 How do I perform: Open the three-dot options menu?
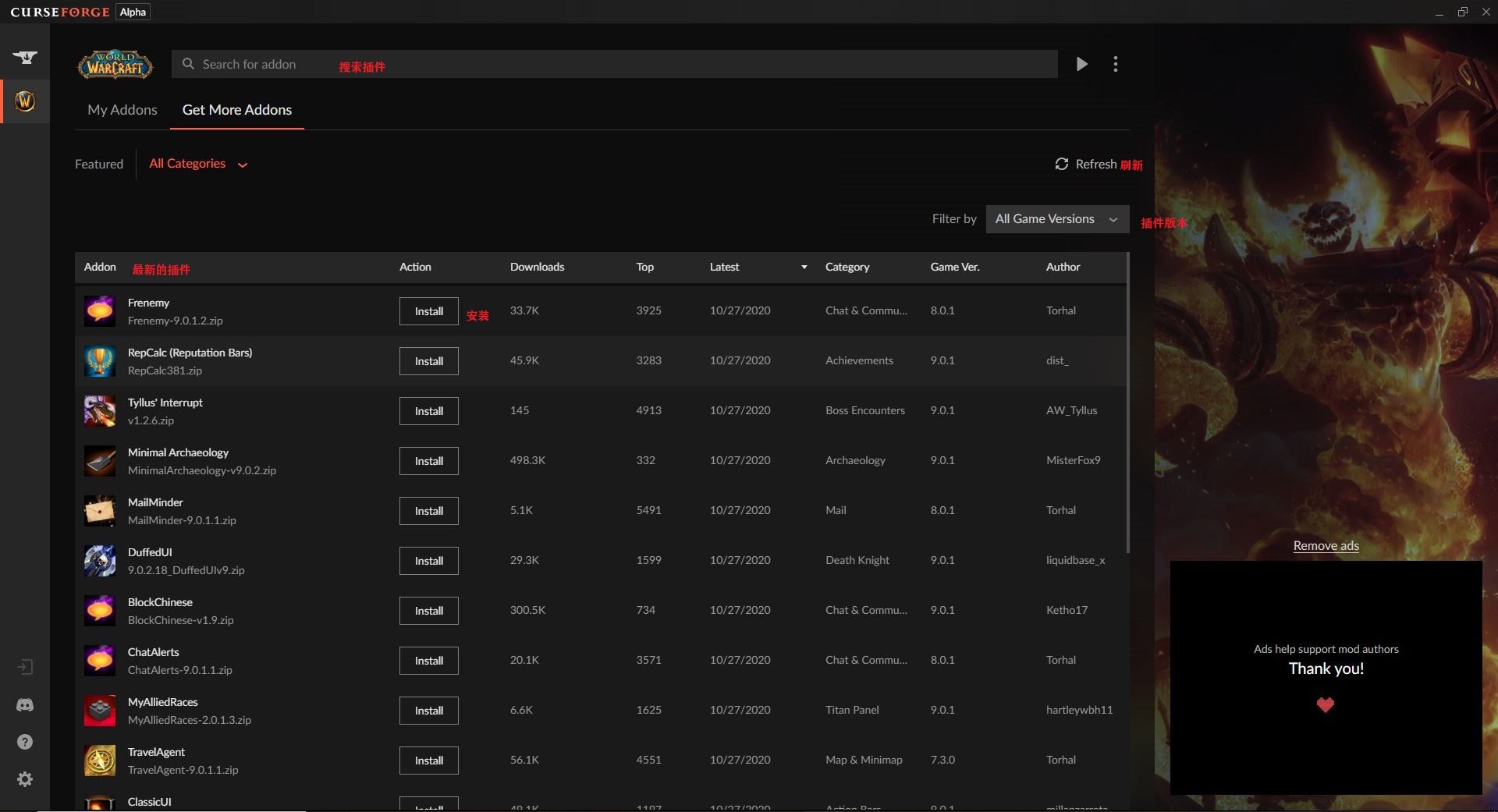[1116, 64]
